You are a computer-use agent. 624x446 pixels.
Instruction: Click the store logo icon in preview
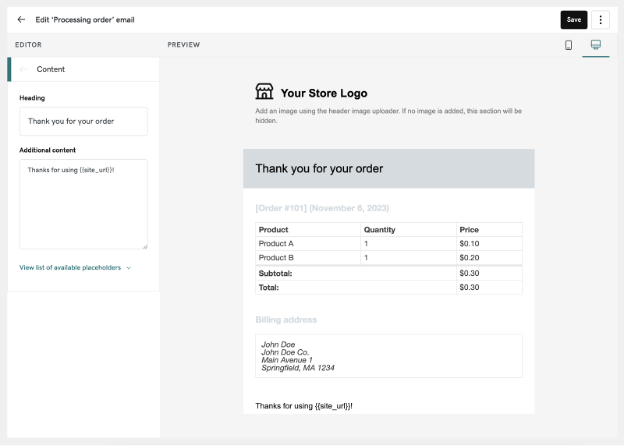coord(264,93)
